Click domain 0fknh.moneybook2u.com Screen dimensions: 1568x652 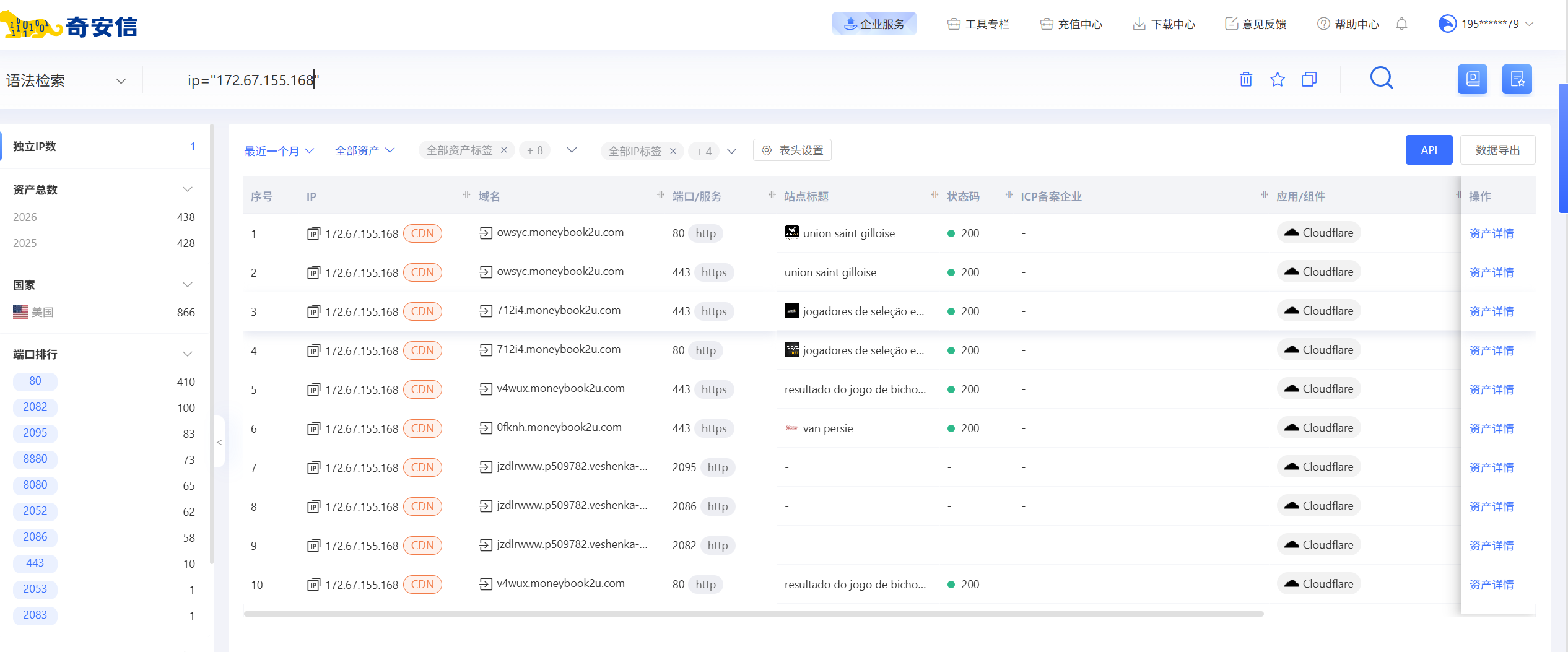559,427
